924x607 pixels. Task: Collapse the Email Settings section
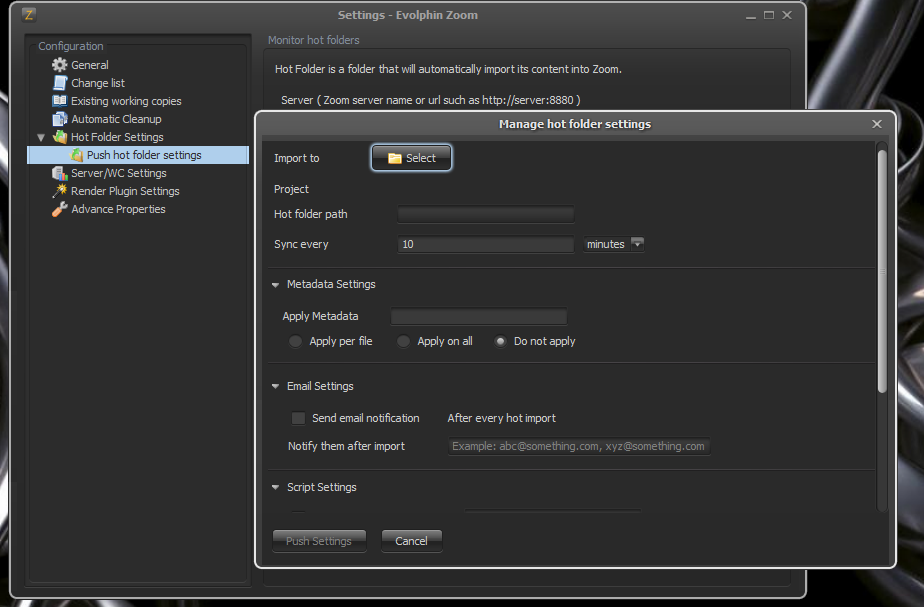[275, 387]
